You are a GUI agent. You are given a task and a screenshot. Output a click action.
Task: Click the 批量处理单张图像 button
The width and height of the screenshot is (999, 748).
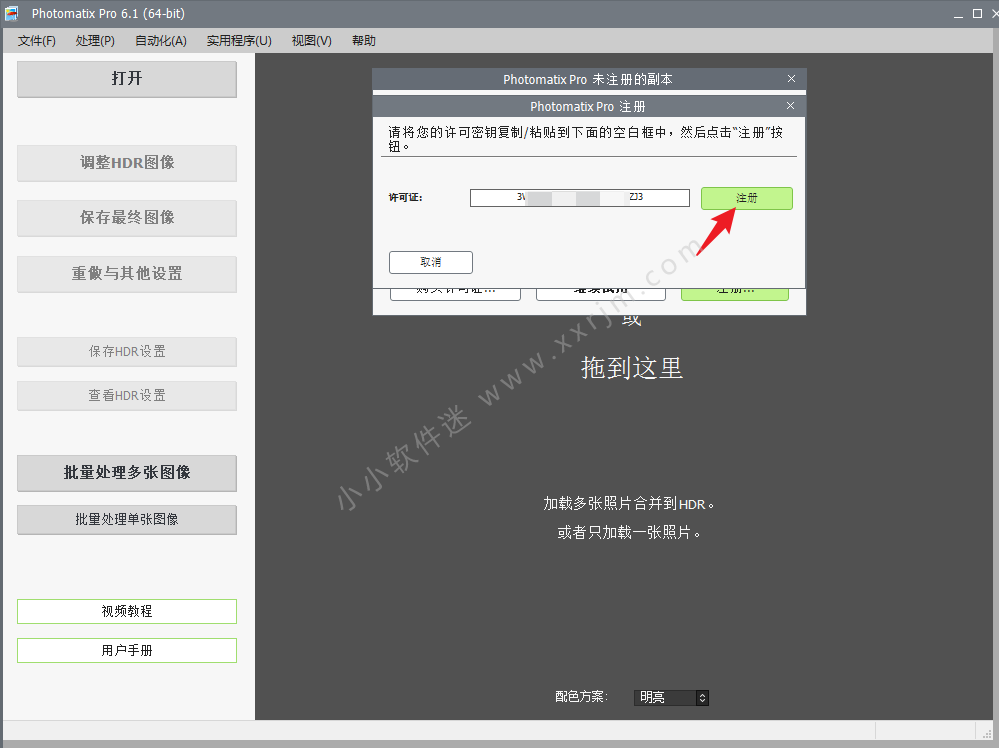click(x=127, y=520)
